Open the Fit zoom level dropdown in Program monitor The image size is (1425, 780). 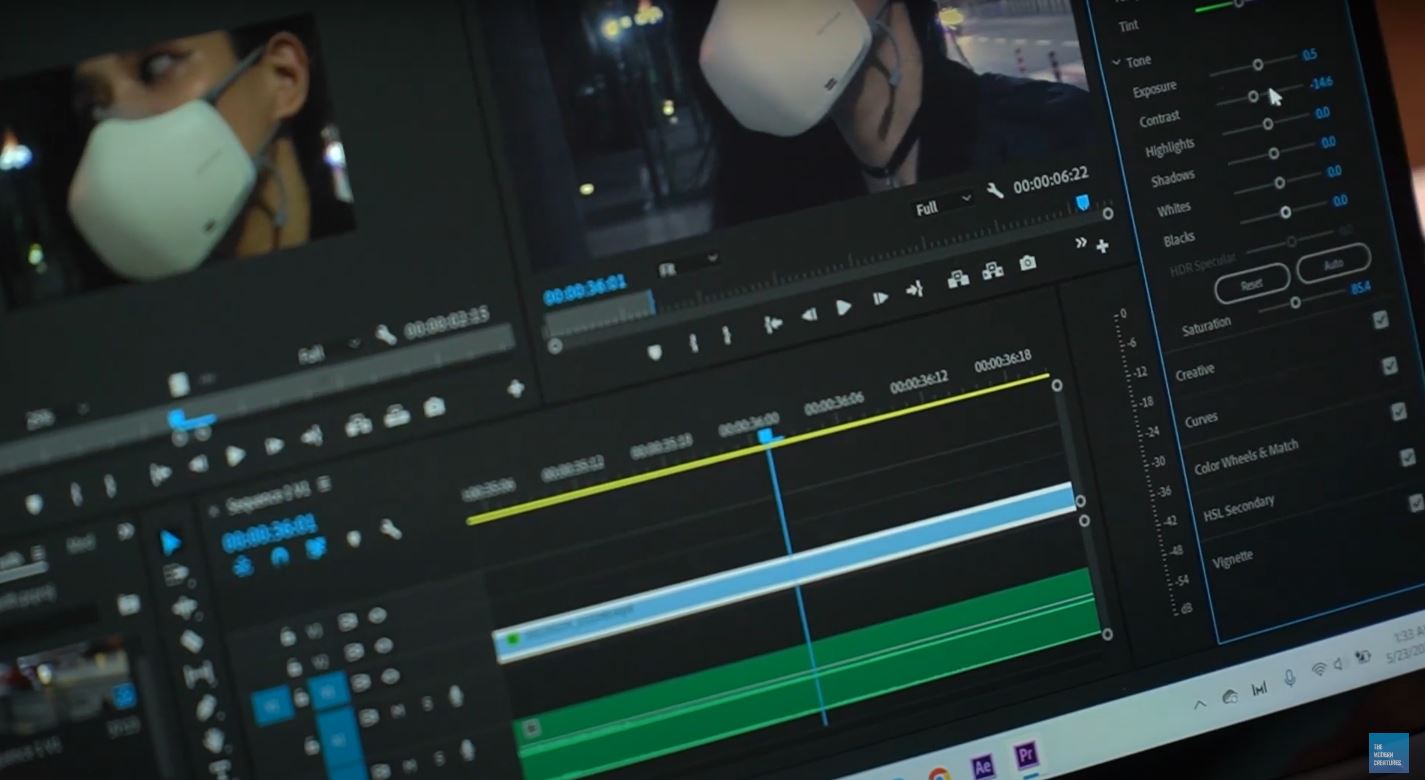pyautogui.click(x=689, y=263)
